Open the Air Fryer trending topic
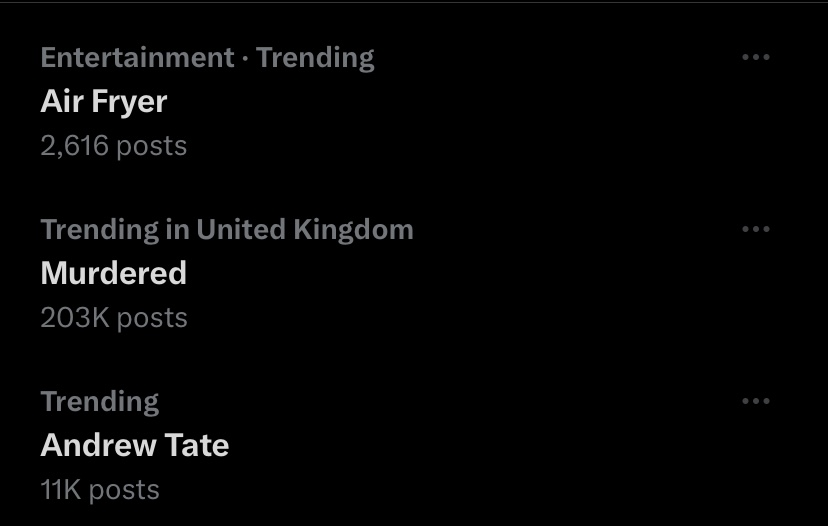 coord(104,101)
